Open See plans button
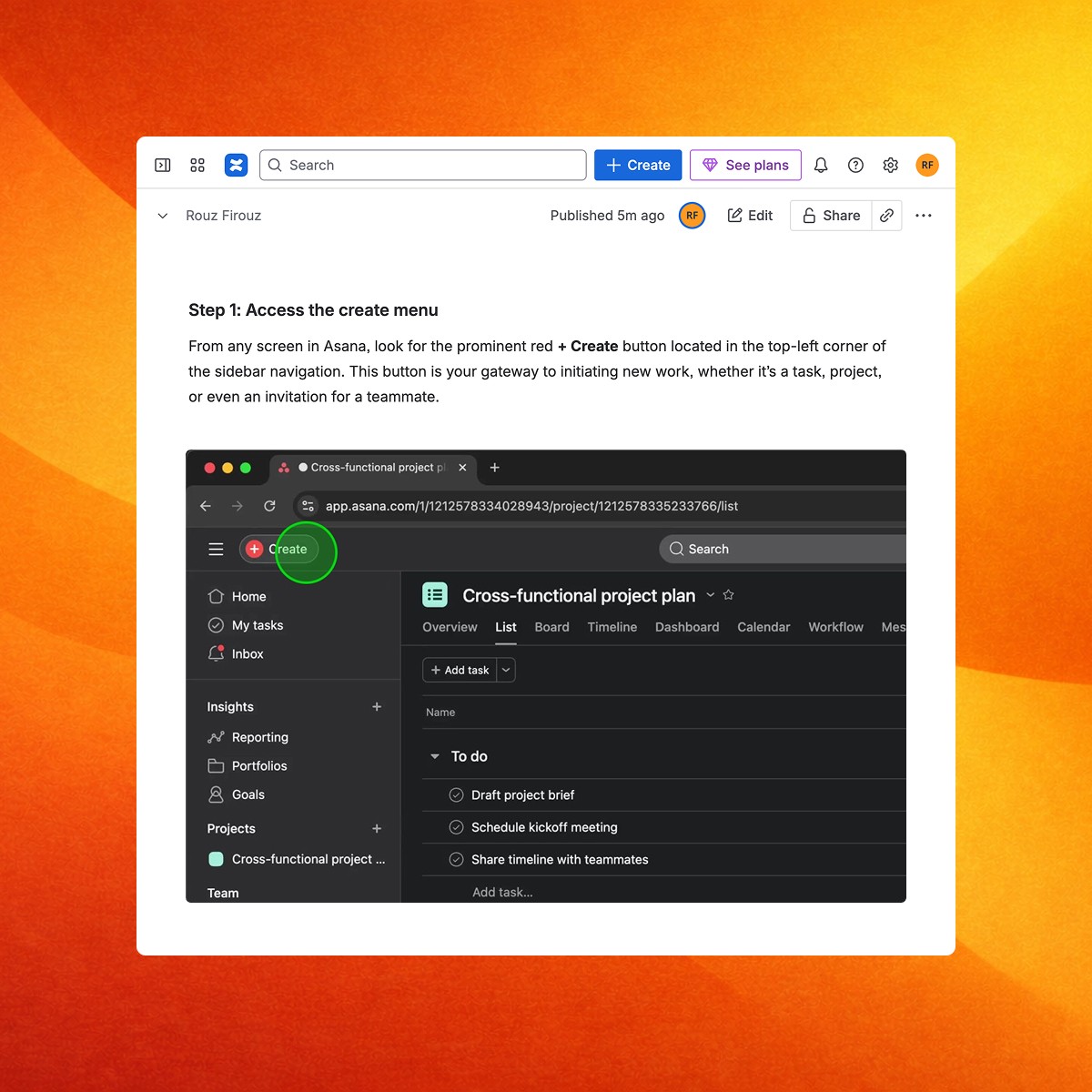 click(x=745, y=165)
